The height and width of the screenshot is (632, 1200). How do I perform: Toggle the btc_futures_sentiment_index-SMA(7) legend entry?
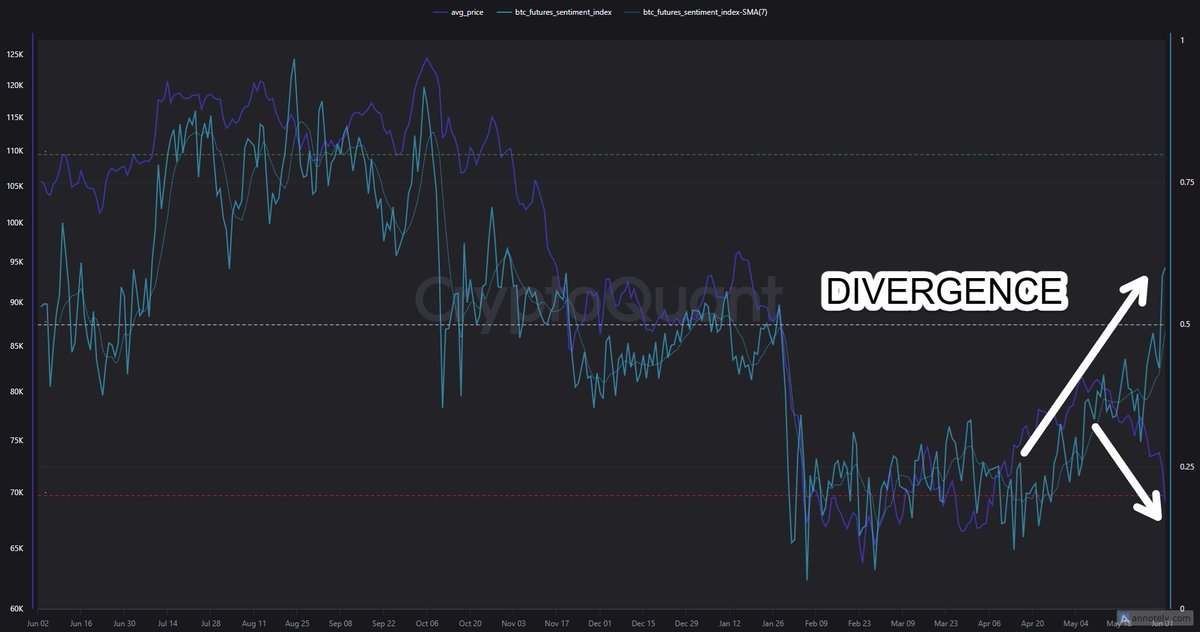(695, 12)
